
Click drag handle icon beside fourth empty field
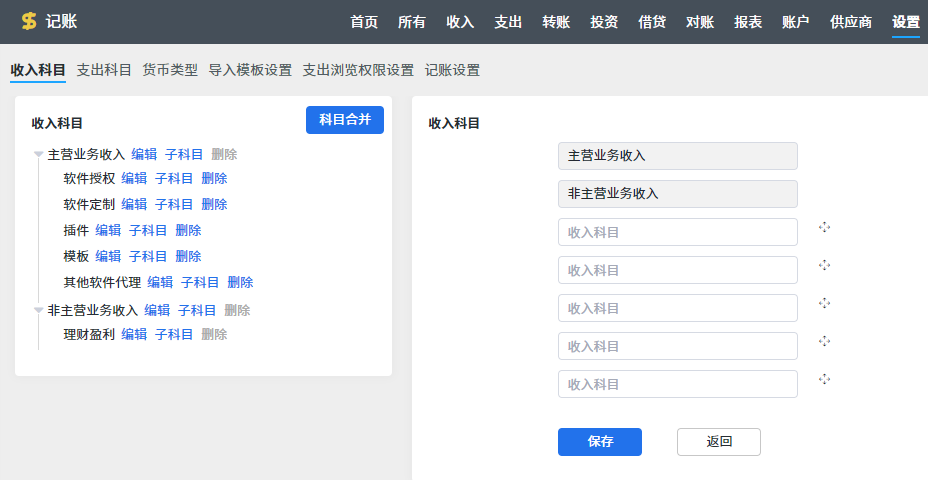coord(824,341)
